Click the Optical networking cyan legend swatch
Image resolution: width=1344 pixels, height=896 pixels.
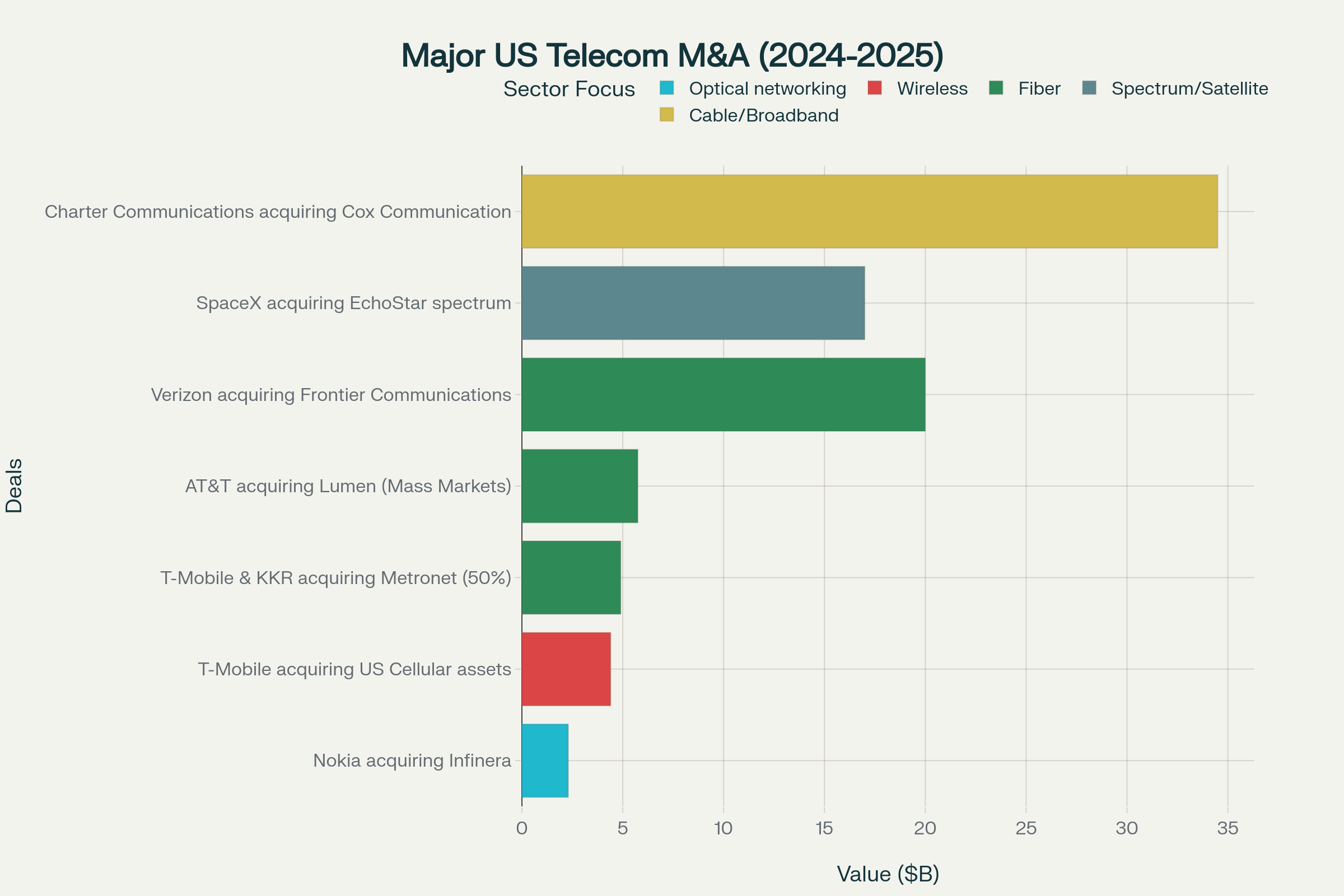tap(667, 88)
